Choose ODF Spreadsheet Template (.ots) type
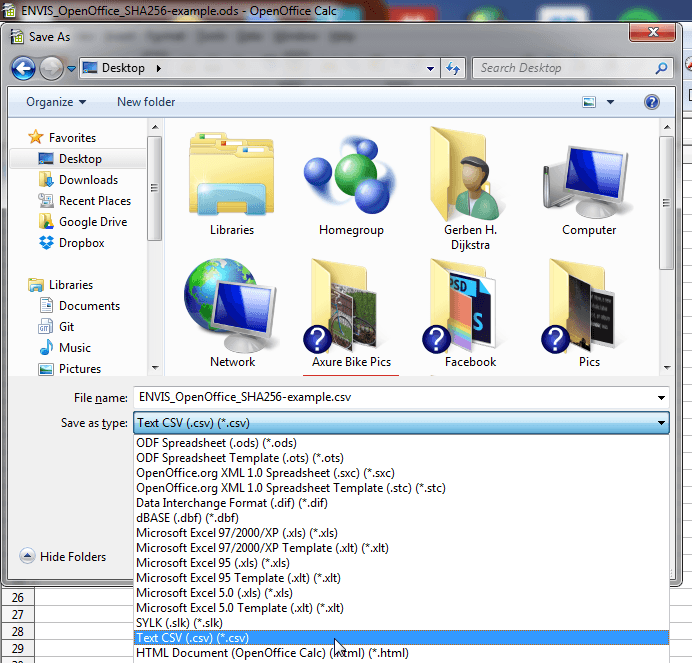Screen dimensions: 692x663 (401, 458)
